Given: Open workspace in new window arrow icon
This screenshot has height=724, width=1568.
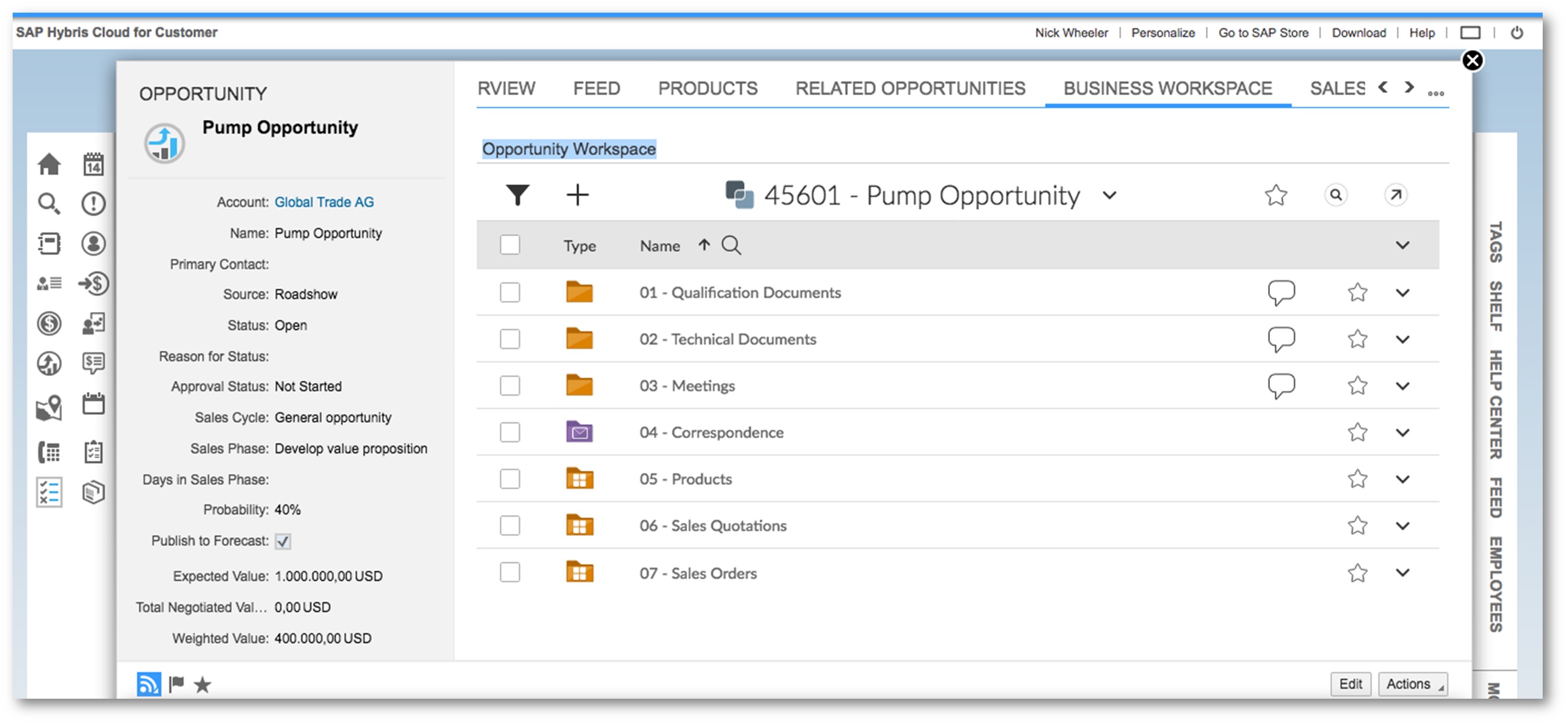Looking at the screenshot, I should (1396, 196).
